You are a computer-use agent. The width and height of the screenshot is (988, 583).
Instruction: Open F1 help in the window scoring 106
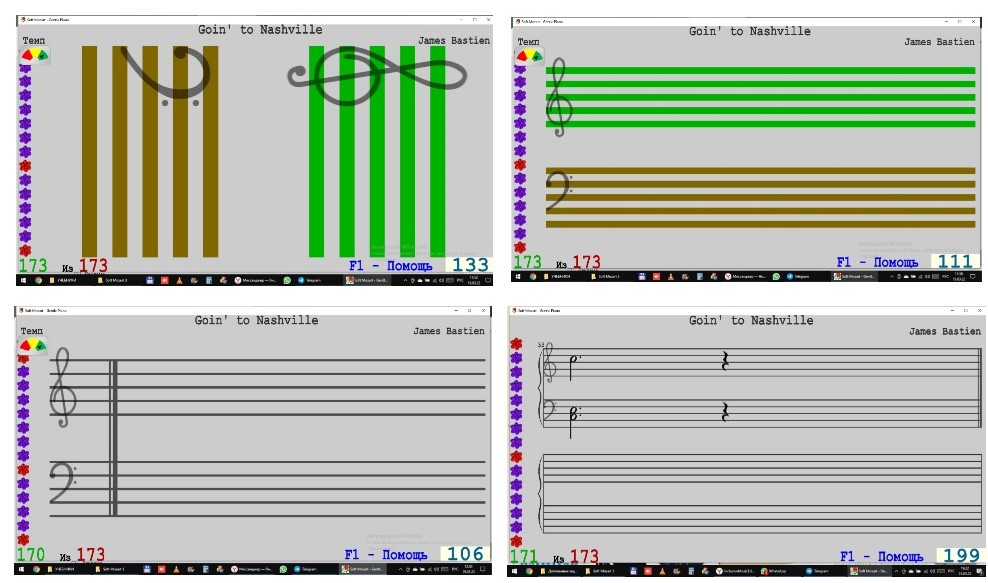pyautogui.click(x=386, y=555)
